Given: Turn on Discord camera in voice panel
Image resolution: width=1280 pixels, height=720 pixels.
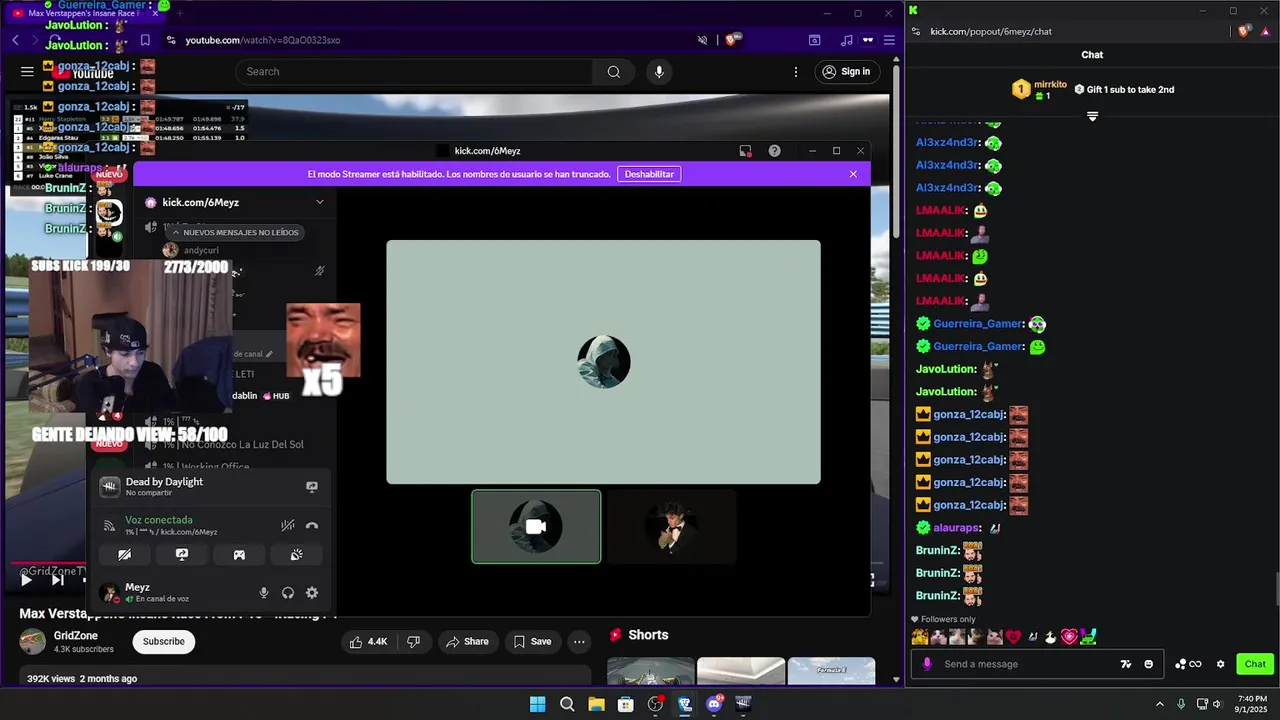Looking at the screenshot, I should 124,554.
